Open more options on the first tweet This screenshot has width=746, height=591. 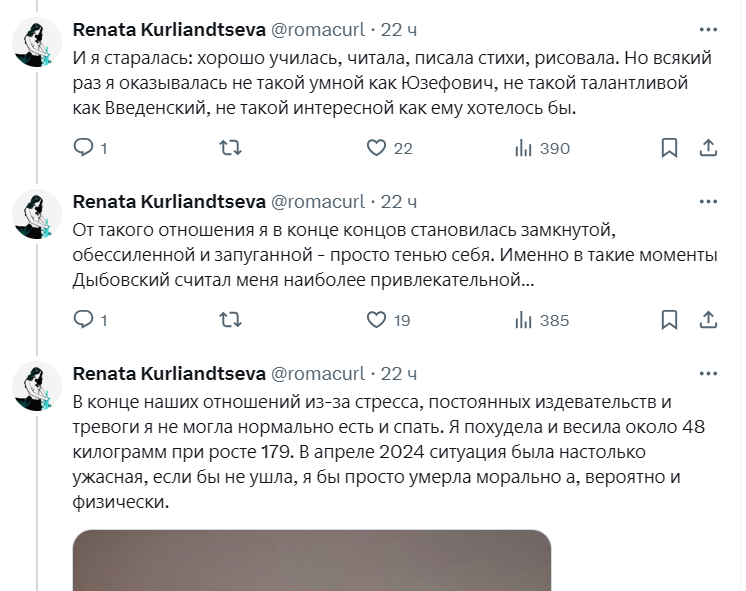(708, 30)
